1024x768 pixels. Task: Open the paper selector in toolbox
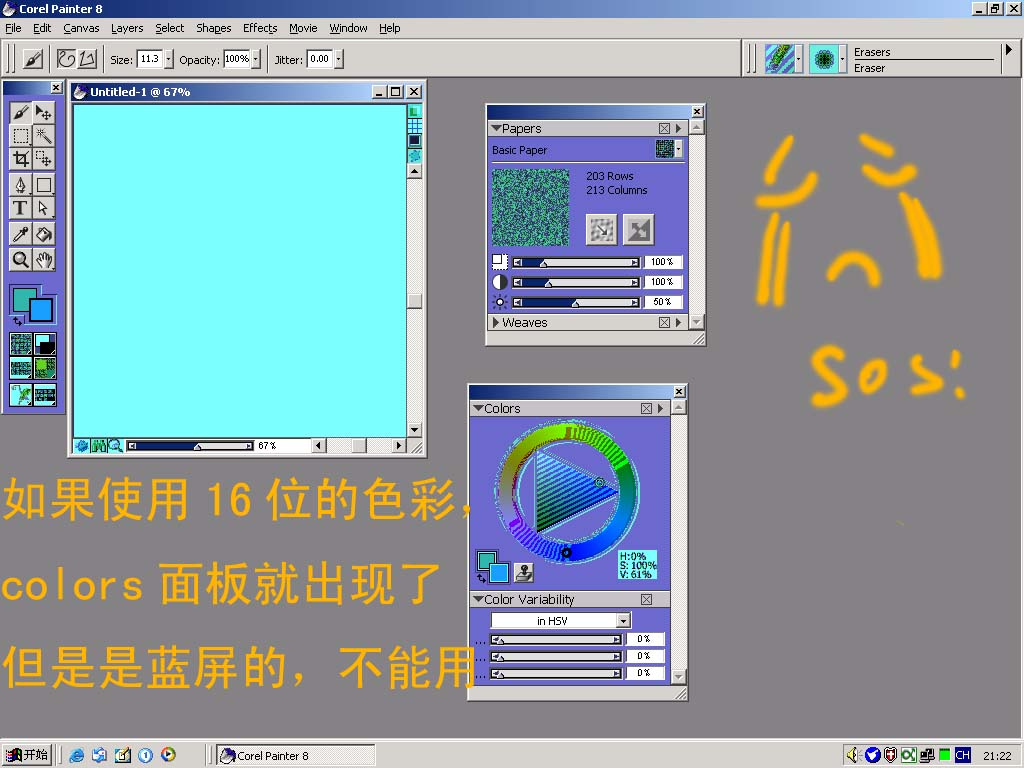click(21, 344)
